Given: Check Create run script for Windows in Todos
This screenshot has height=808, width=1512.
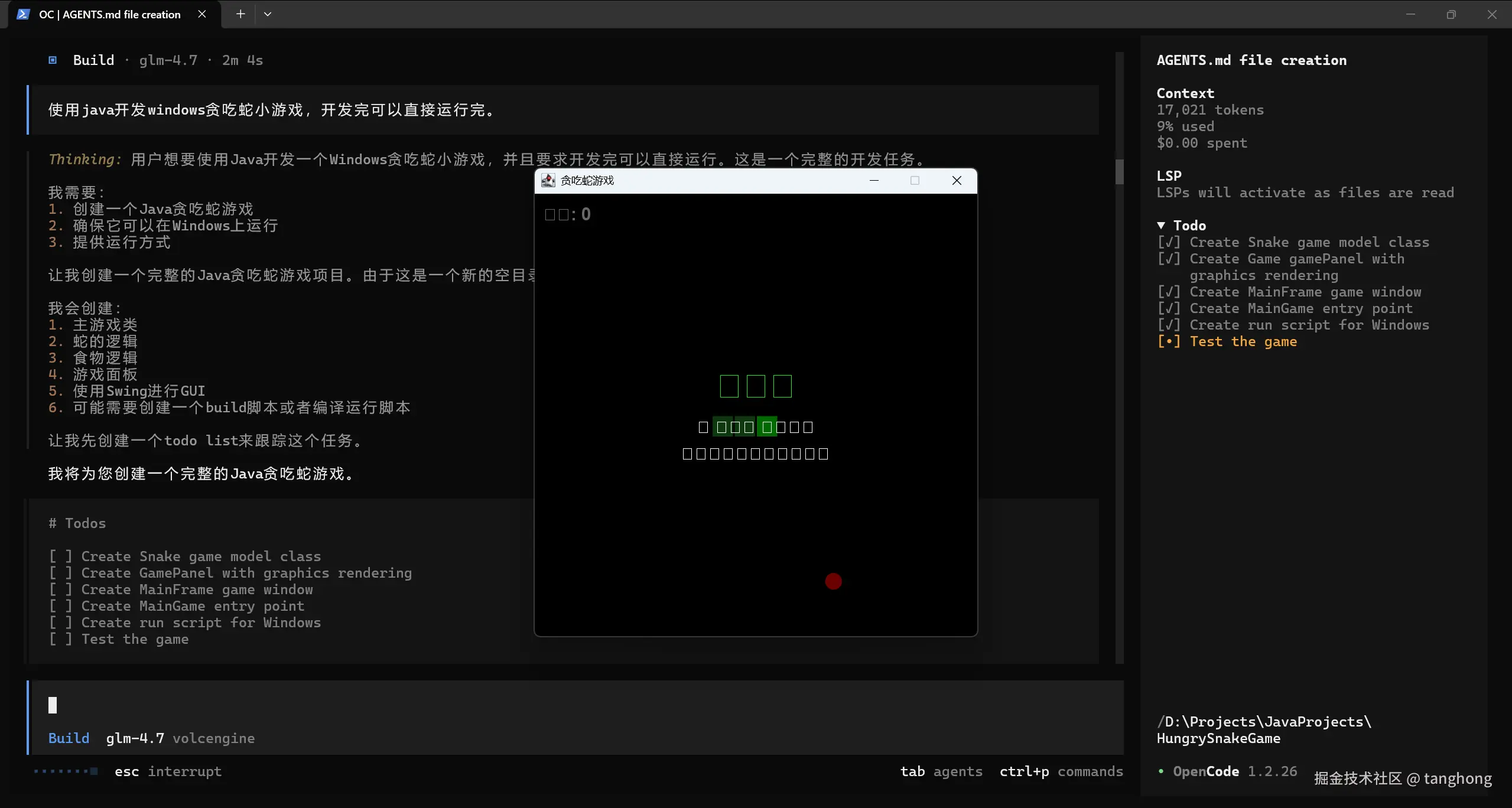Looking at the screenshot, I should point(61,623).
